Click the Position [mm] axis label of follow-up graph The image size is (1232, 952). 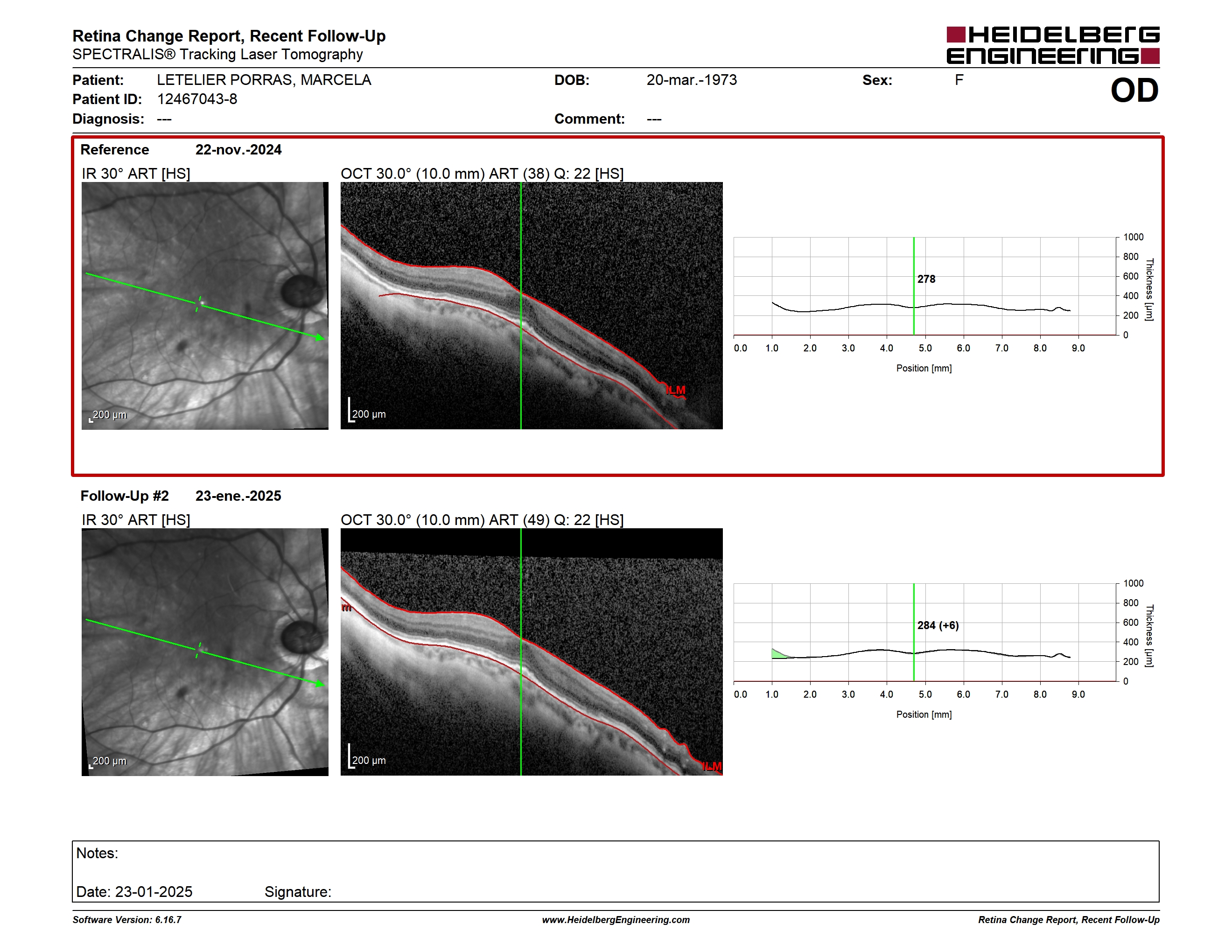click(924, 714)
